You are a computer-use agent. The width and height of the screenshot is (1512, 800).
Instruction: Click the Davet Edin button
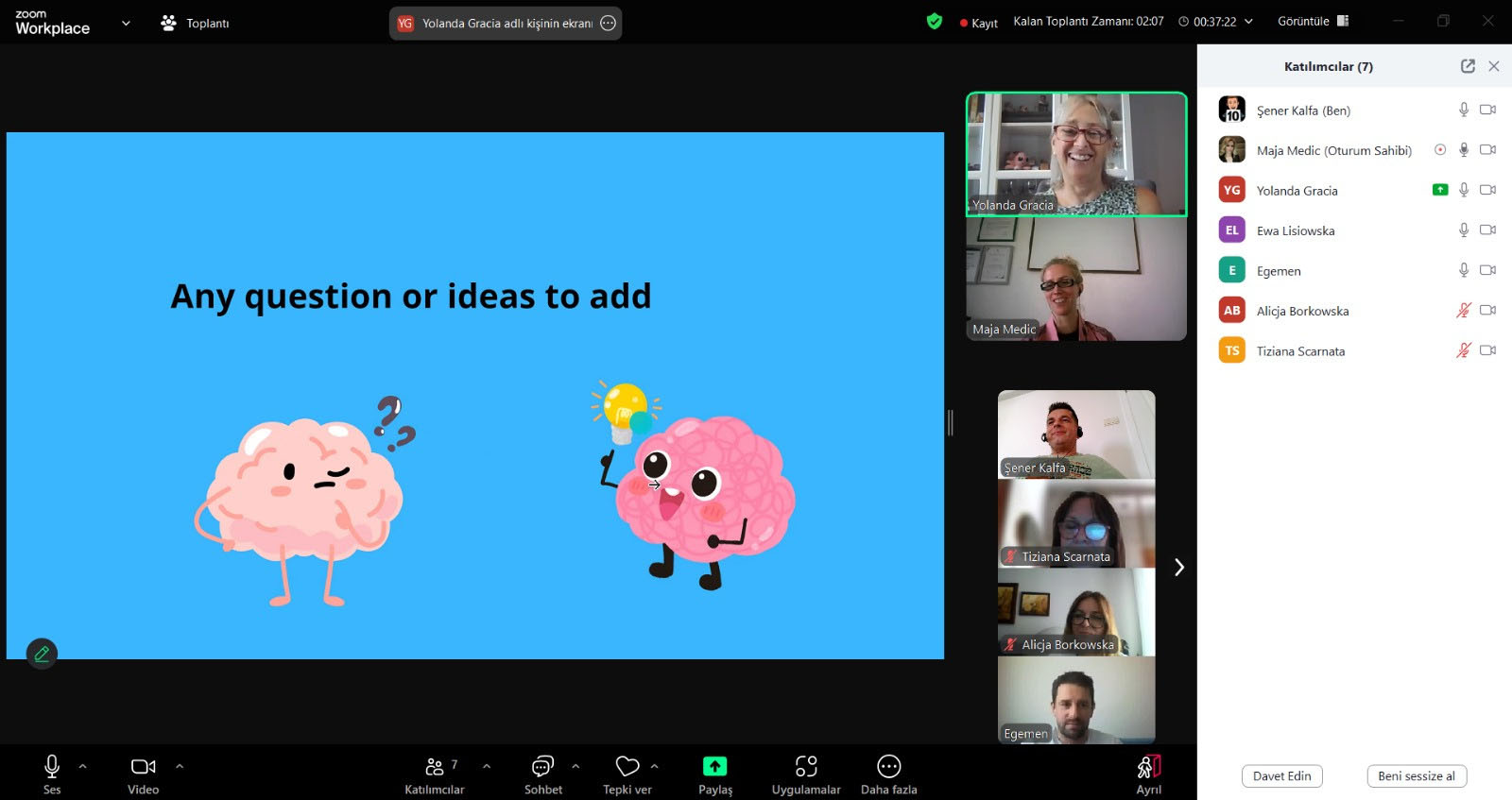1281,775
